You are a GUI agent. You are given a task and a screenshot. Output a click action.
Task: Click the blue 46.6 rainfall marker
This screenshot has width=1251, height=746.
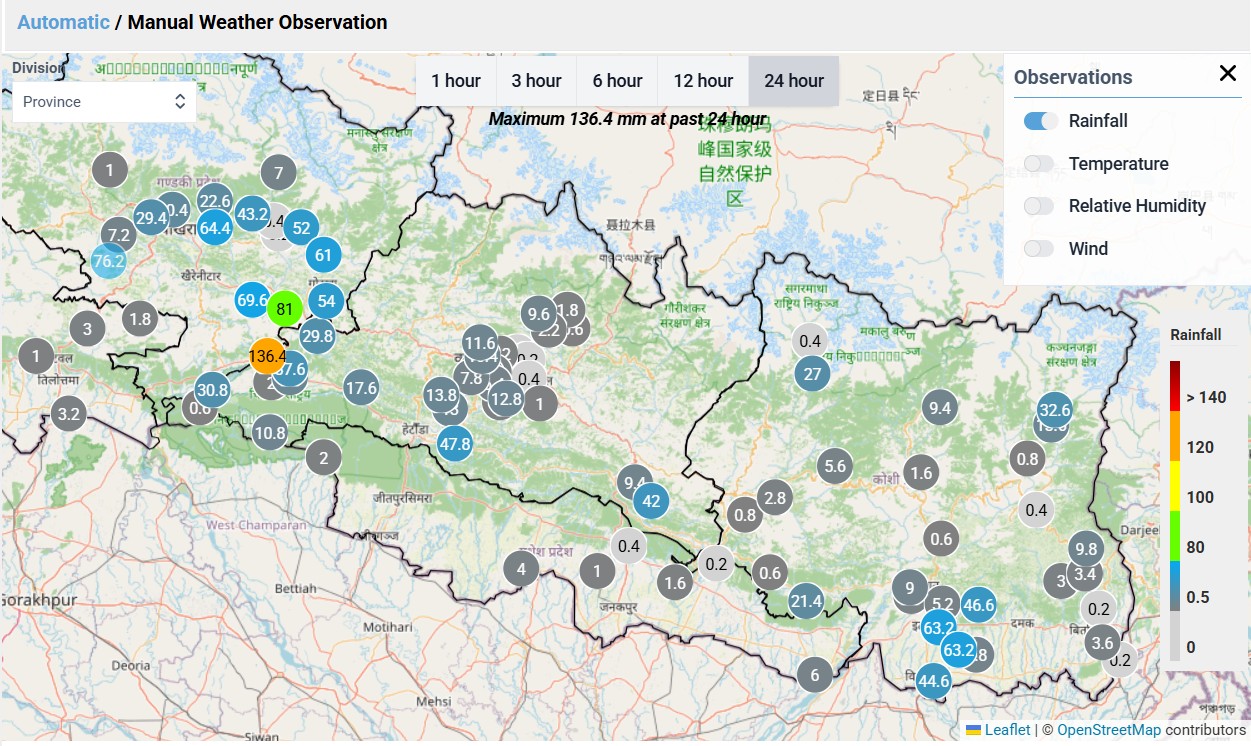[978, 604]
